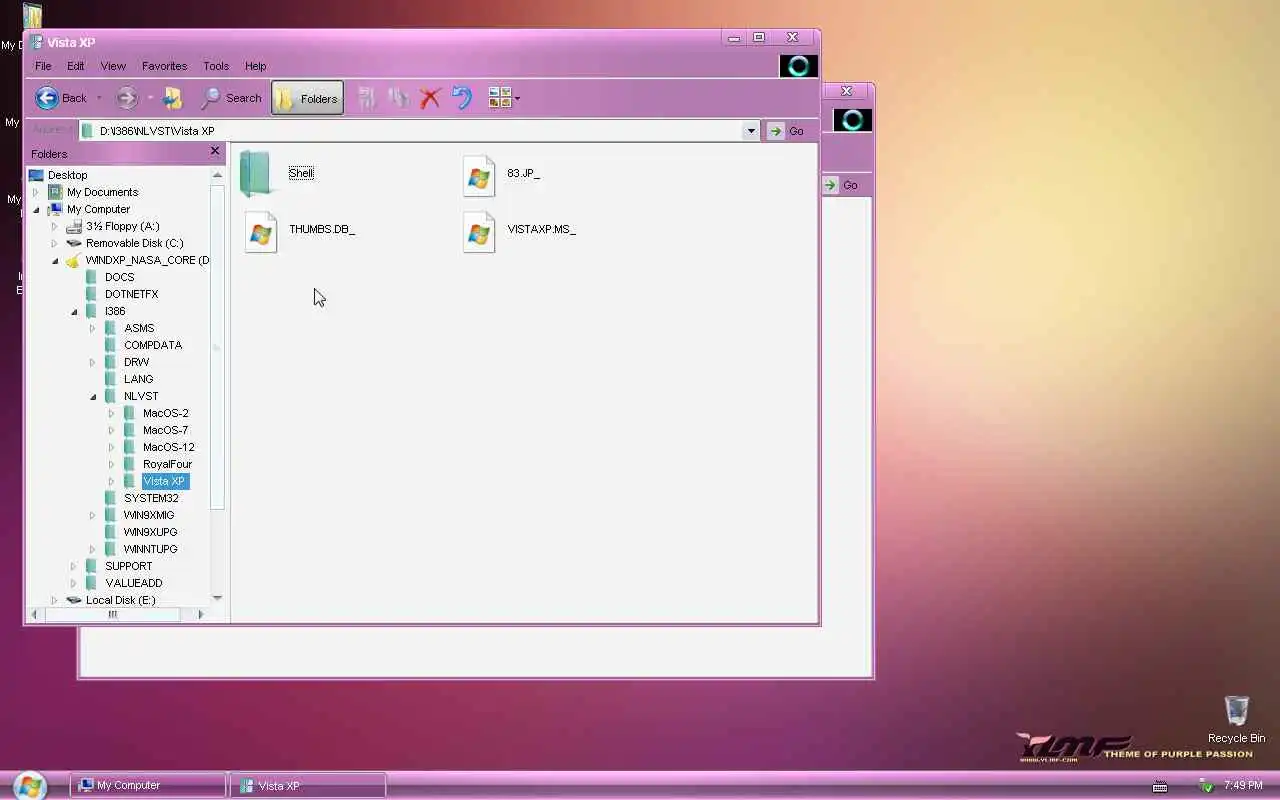Viewport: 1280px width, 800px height.
Task: Open the Edit menu
Action: click(x=75, y=66)
